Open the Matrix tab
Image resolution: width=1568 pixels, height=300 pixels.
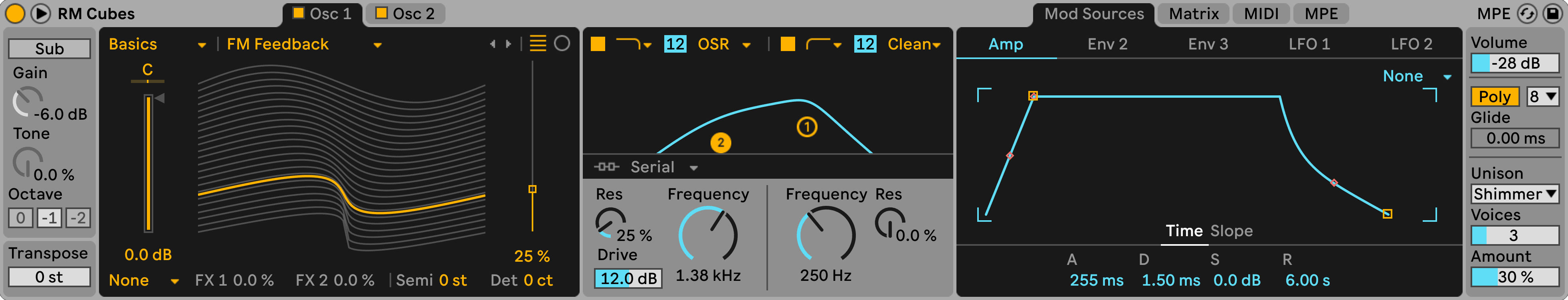coord(1193,14)
